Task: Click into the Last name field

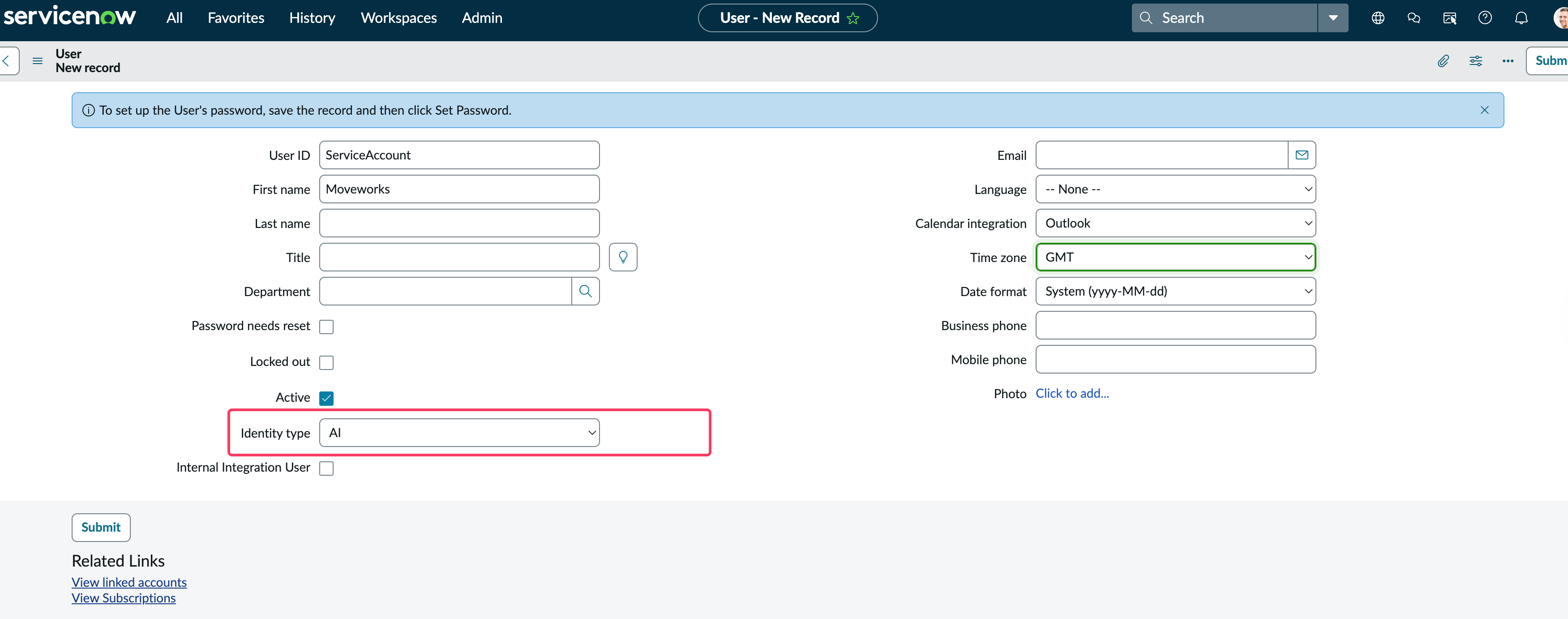Action: [459, 224]
